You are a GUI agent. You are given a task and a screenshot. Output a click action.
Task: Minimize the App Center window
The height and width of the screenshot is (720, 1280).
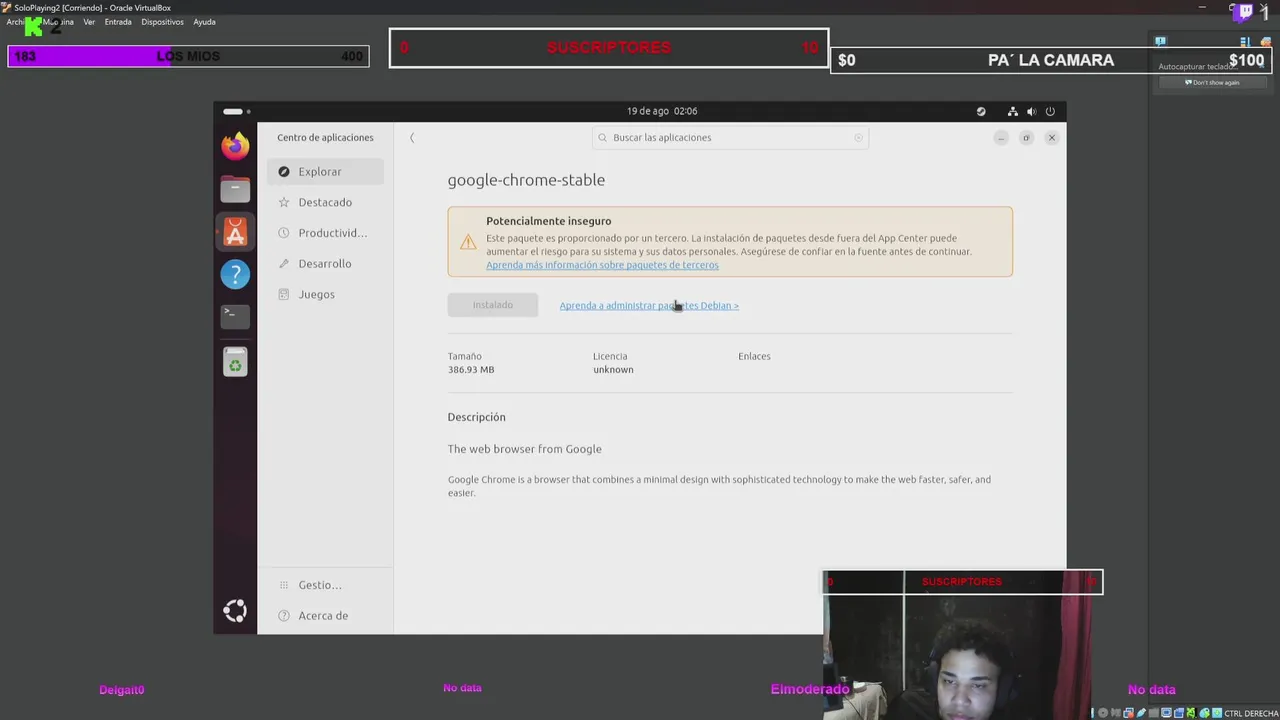[1001, 138]
